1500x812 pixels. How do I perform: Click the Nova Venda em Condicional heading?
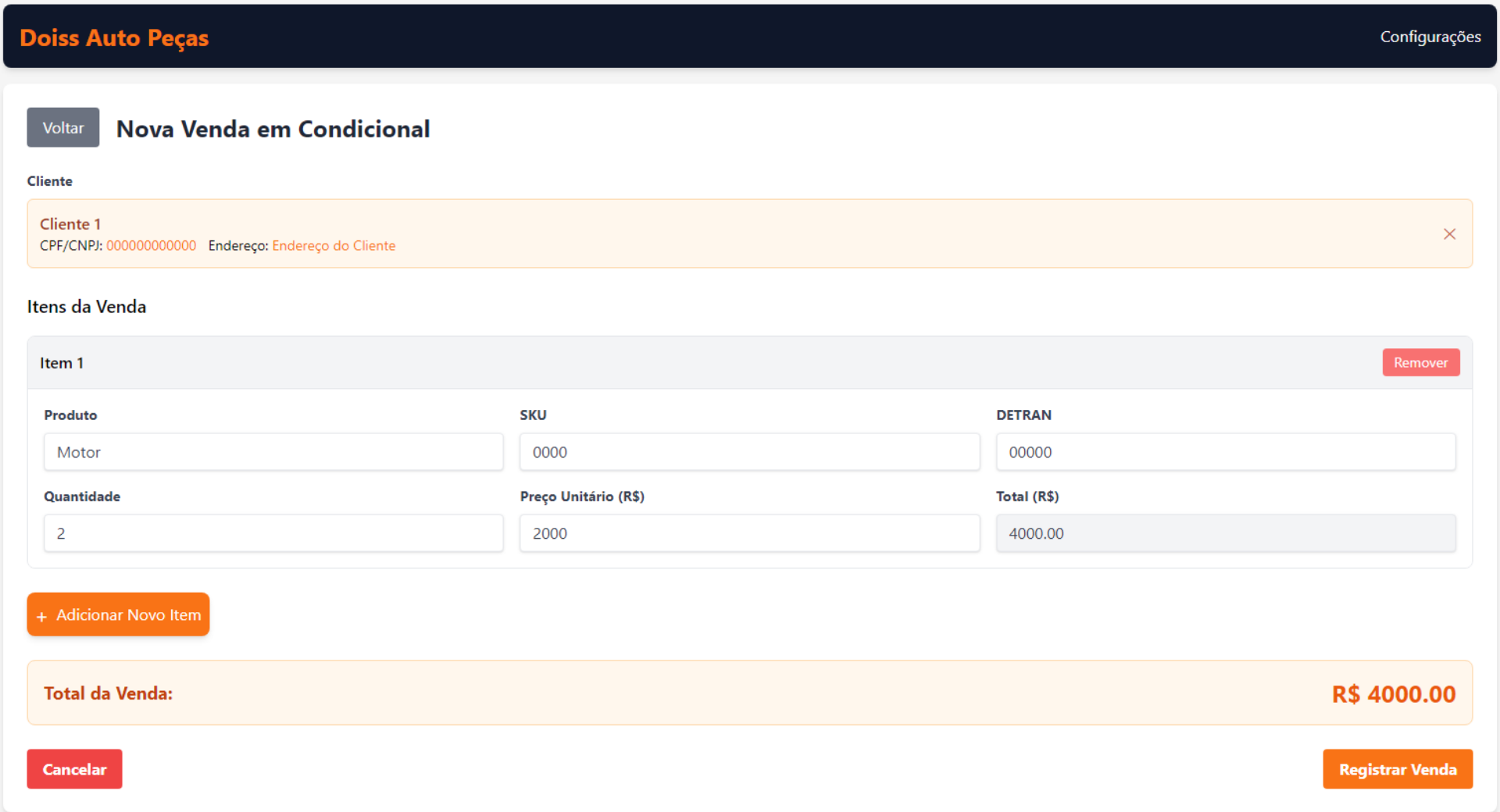(273, 129)
